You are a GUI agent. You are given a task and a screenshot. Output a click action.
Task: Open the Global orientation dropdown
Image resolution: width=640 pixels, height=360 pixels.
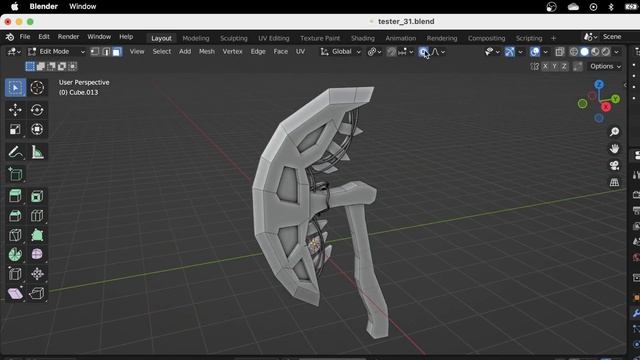point(341,52)
